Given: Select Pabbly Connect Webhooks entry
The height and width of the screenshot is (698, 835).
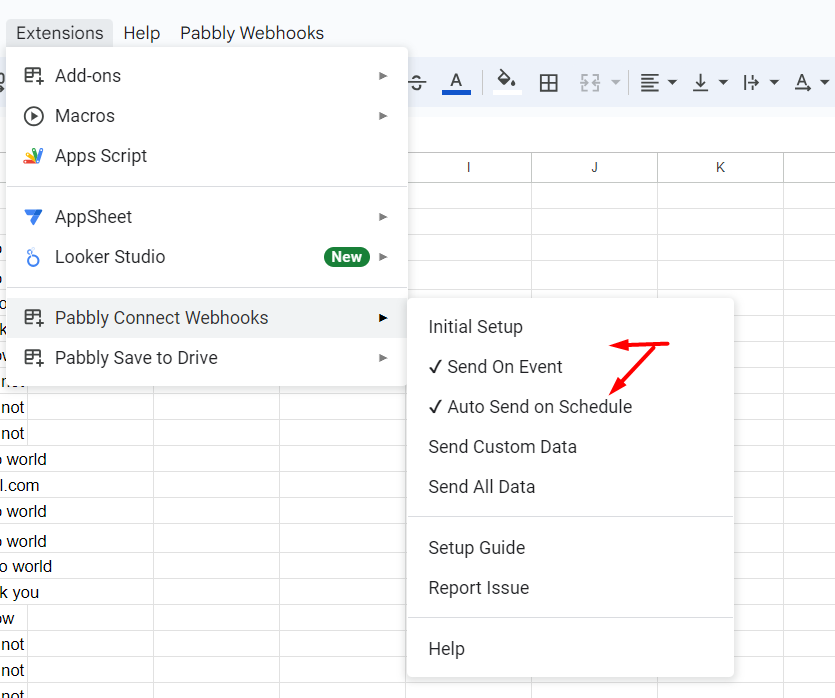Looking at the screenshot, I should tap(207, 318).
